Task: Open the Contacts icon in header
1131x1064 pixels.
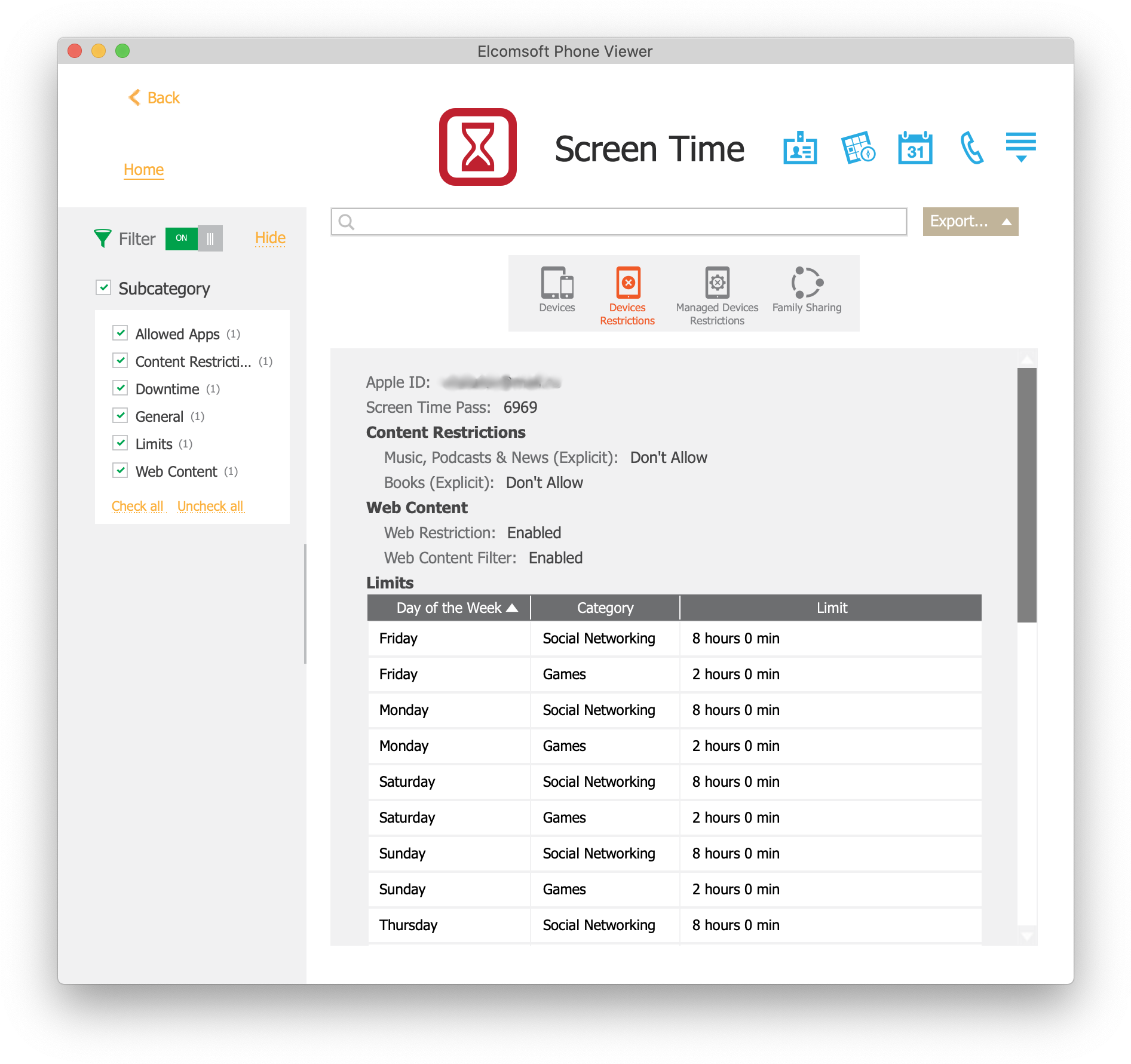Action: tap(800, 148)
